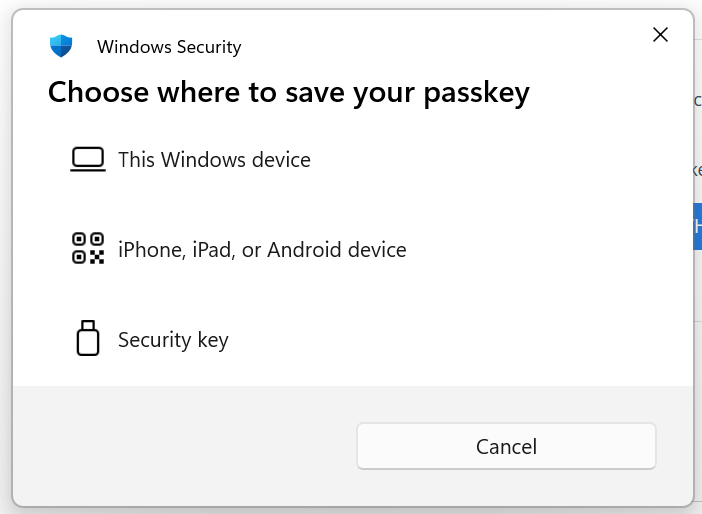The height and width of the screenshot is (514, 702).
Task: Click the "Choose where to save your passkey" heading
Action: click(288, 93)
